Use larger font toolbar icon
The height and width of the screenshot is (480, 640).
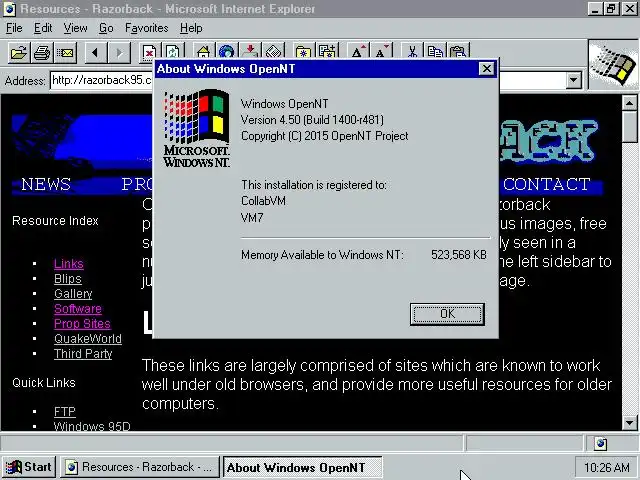[x=357, y=51]
